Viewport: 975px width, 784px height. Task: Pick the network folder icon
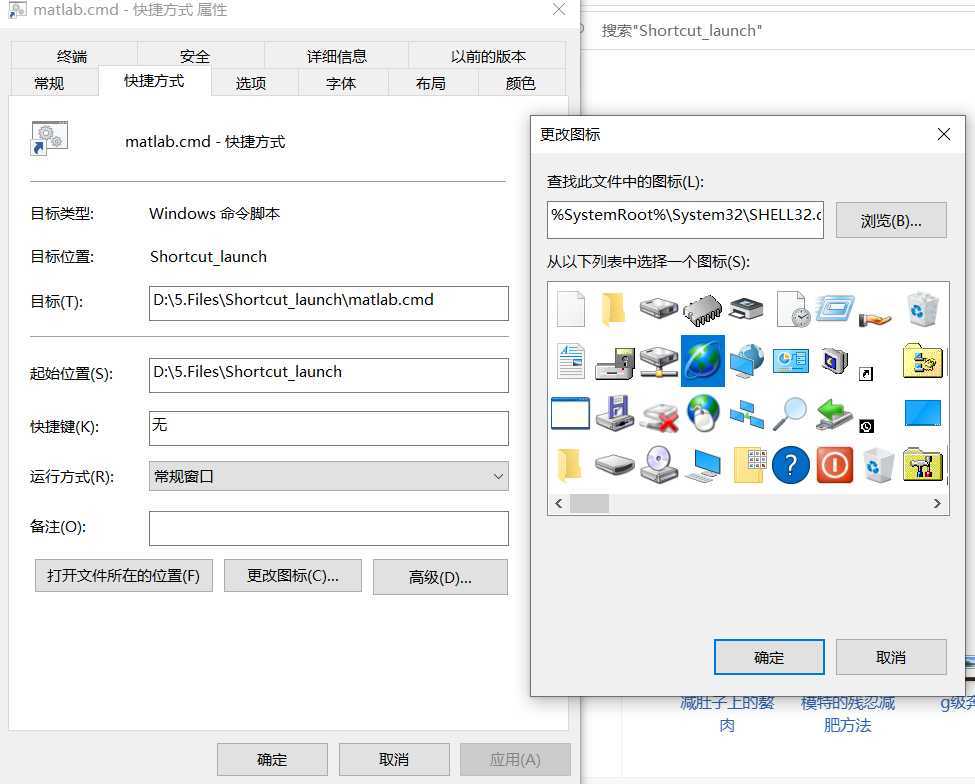click(923, 361)
